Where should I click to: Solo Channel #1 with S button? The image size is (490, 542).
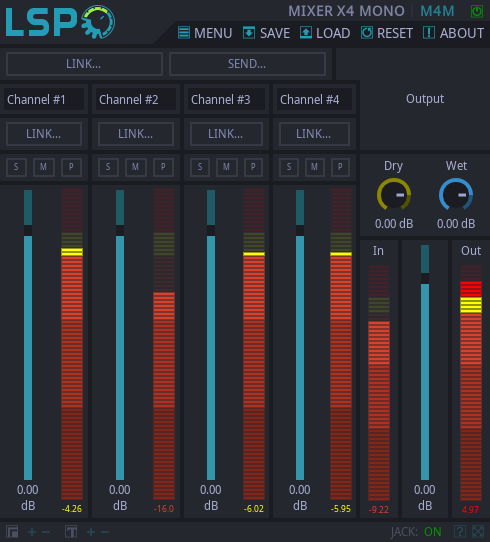tap(16, 167)
